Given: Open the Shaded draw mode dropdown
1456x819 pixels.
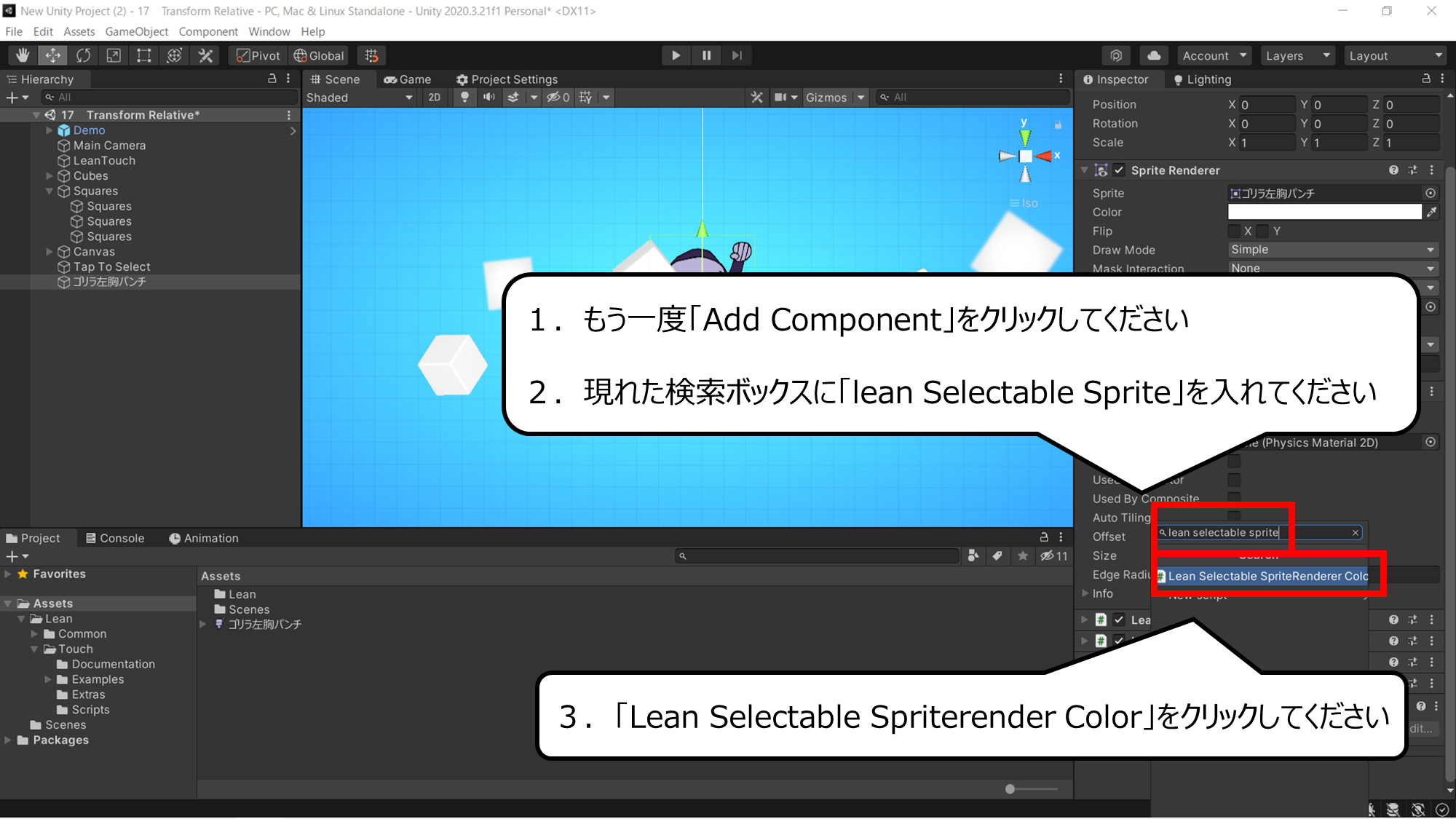Looking at the screenshot, I should 360,98.
